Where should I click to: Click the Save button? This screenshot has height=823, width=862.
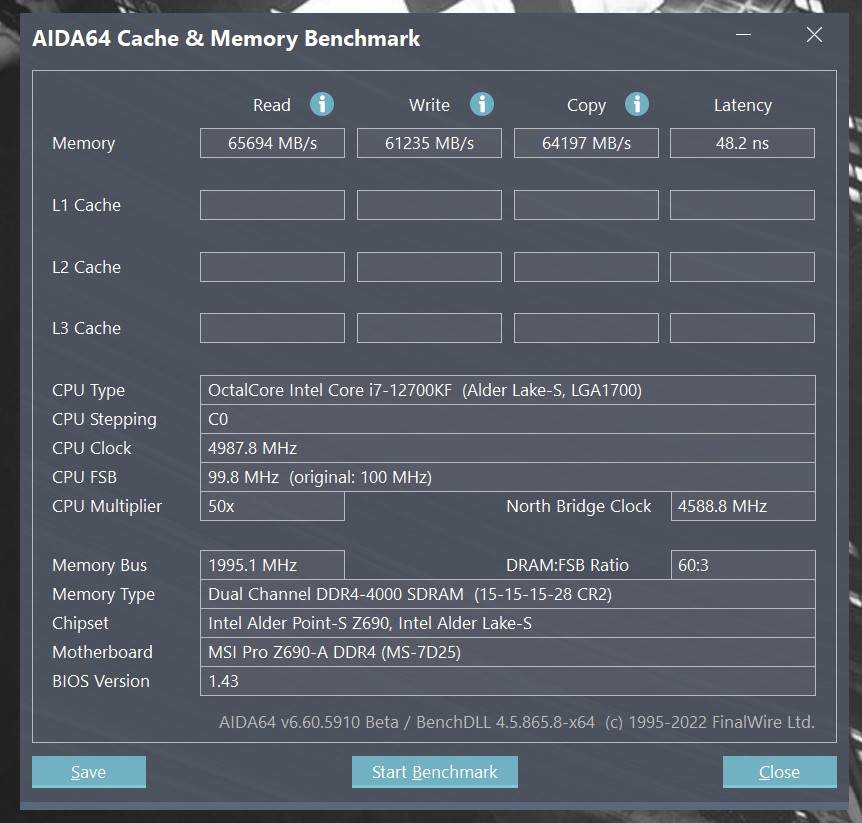coord(89,772)
